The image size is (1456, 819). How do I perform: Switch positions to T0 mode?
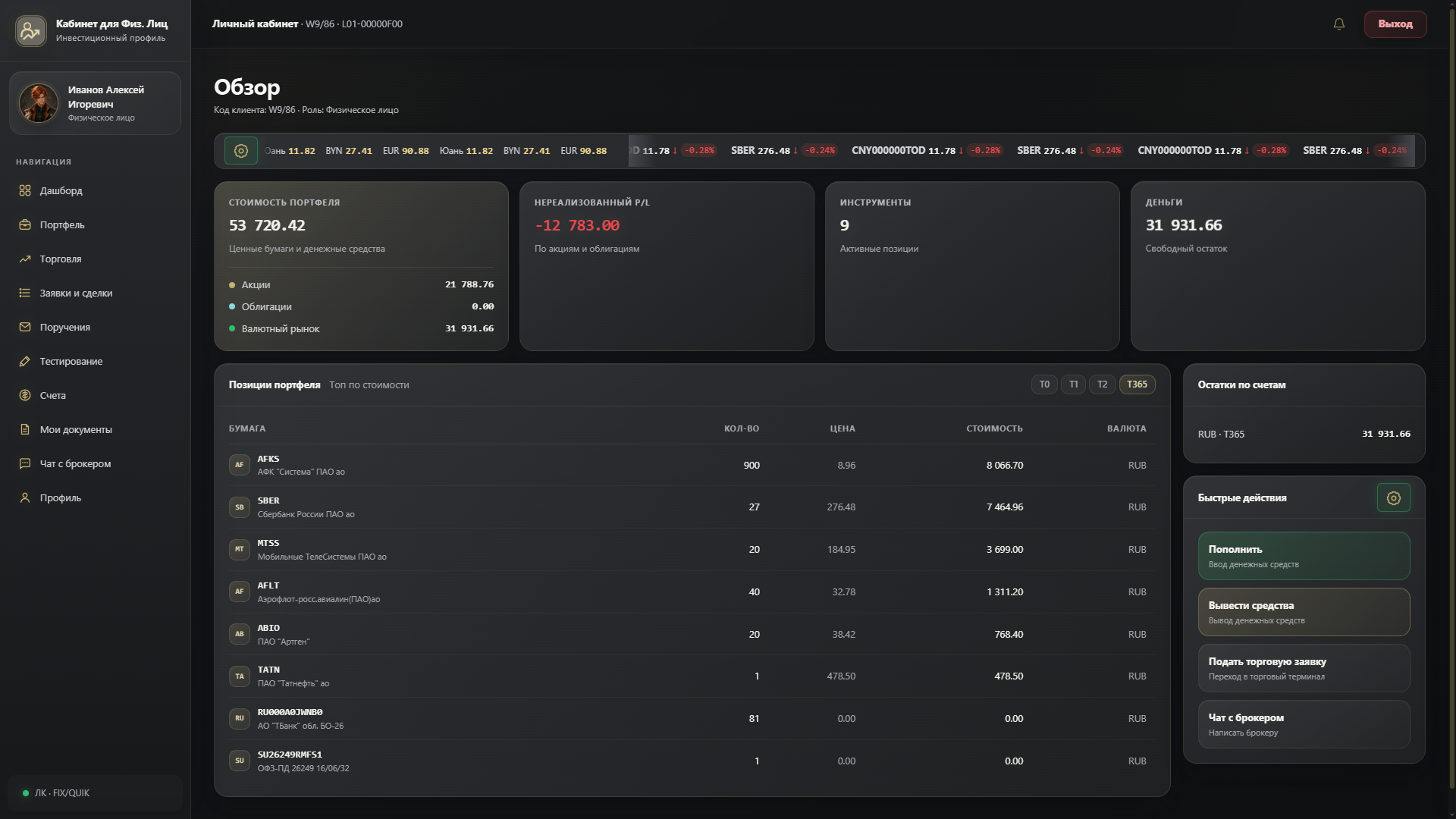[x=1044, y=384]
